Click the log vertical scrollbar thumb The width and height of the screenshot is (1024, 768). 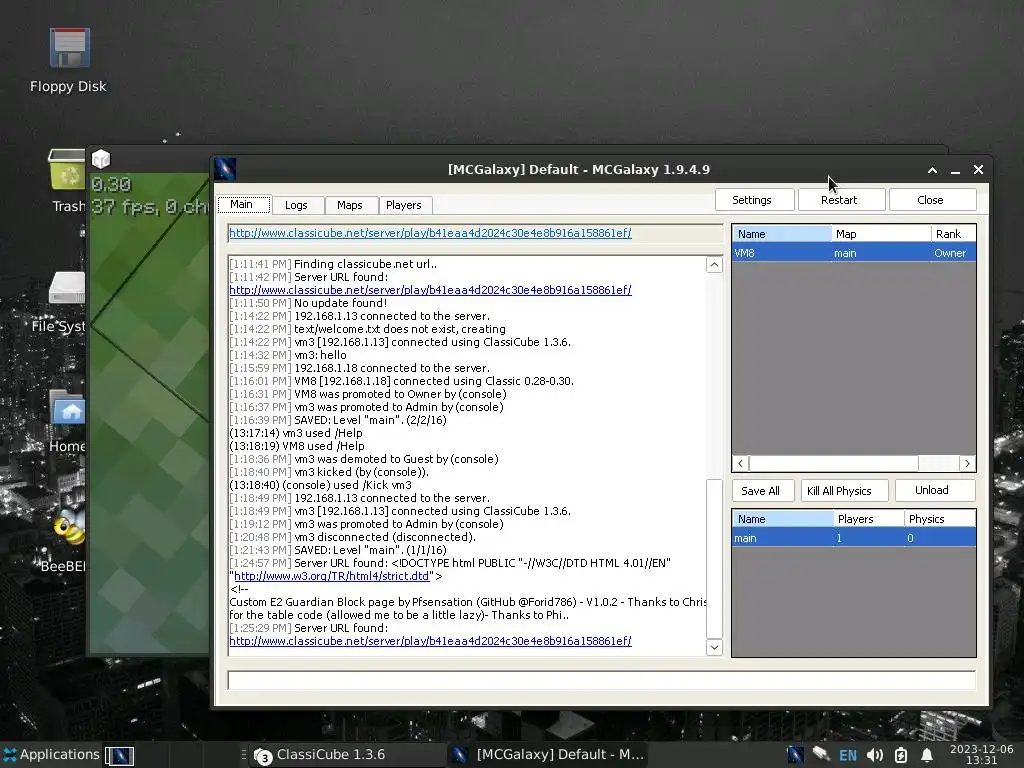pos(714,558)
